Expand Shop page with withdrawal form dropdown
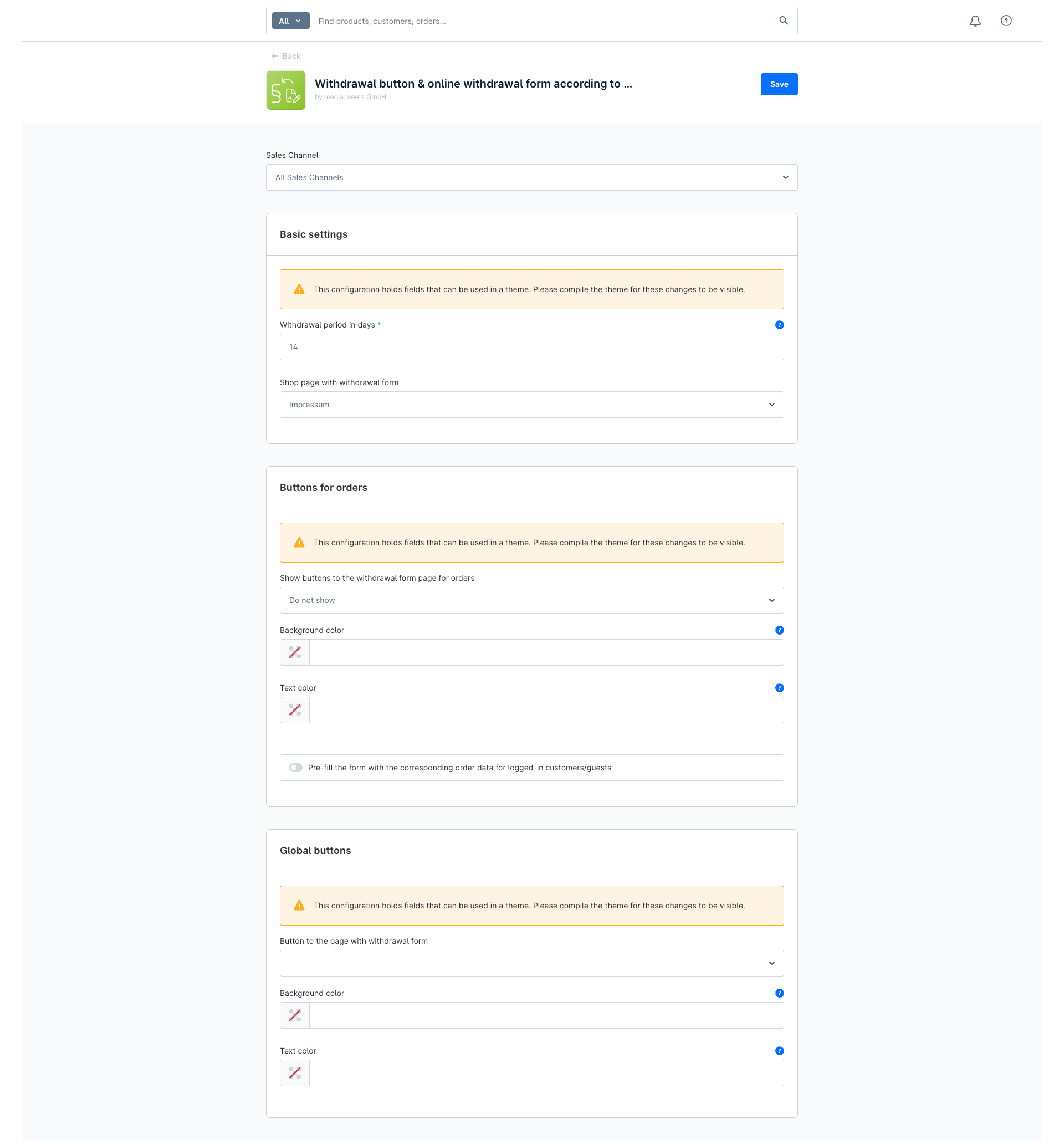Image resolution: width=1064 pixels, height=1140 pixels. (531, 405)
